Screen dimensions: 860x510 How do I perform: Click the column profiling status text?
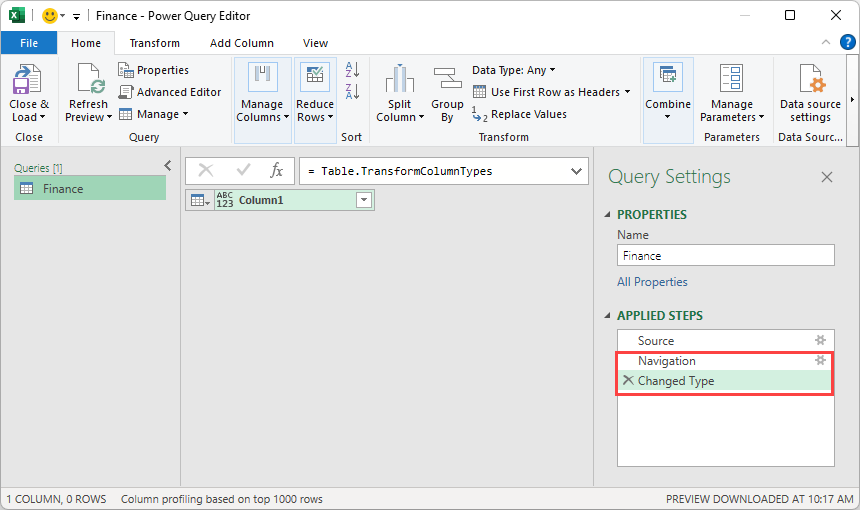click(222, 499)
